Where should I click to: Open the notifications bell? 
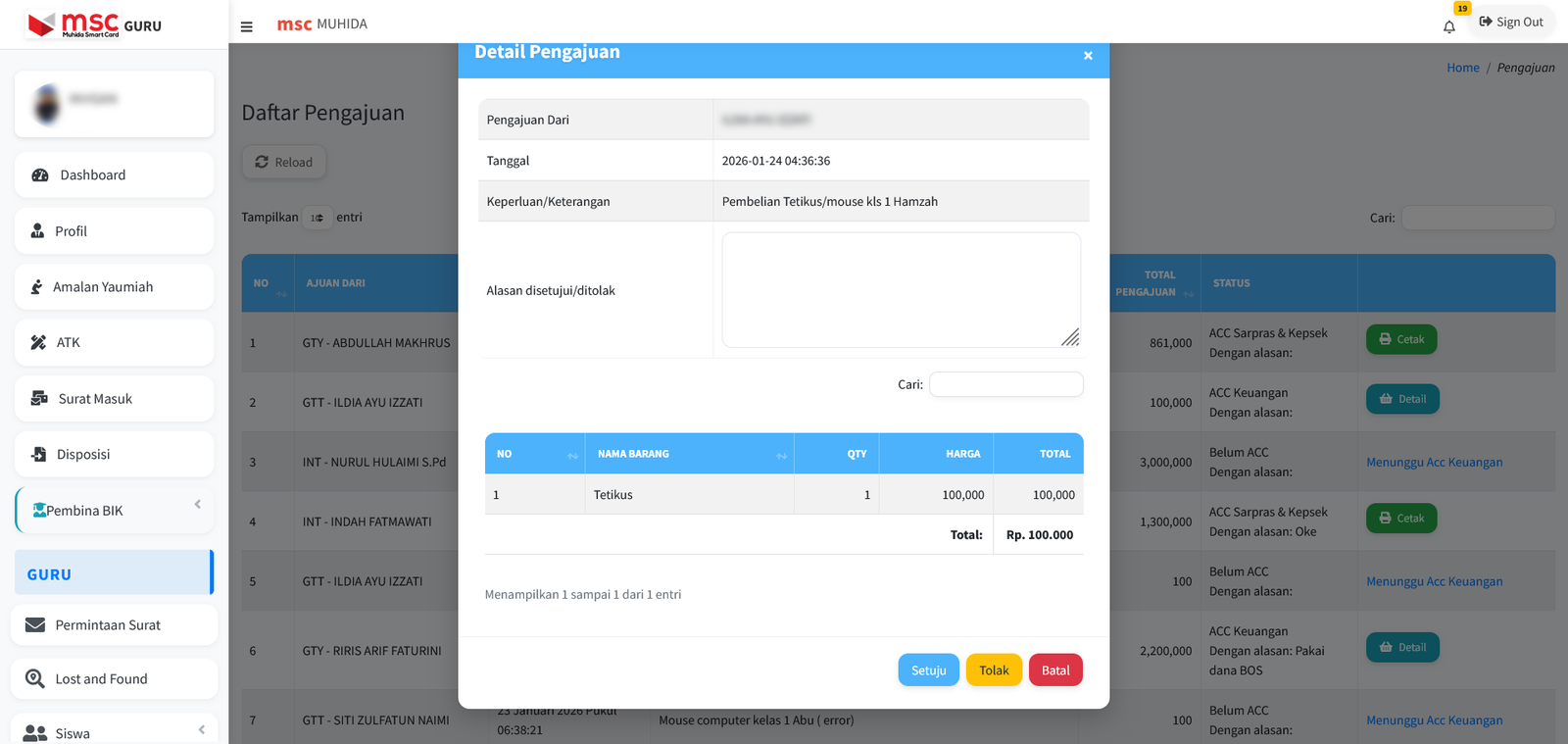[1449, 26]
